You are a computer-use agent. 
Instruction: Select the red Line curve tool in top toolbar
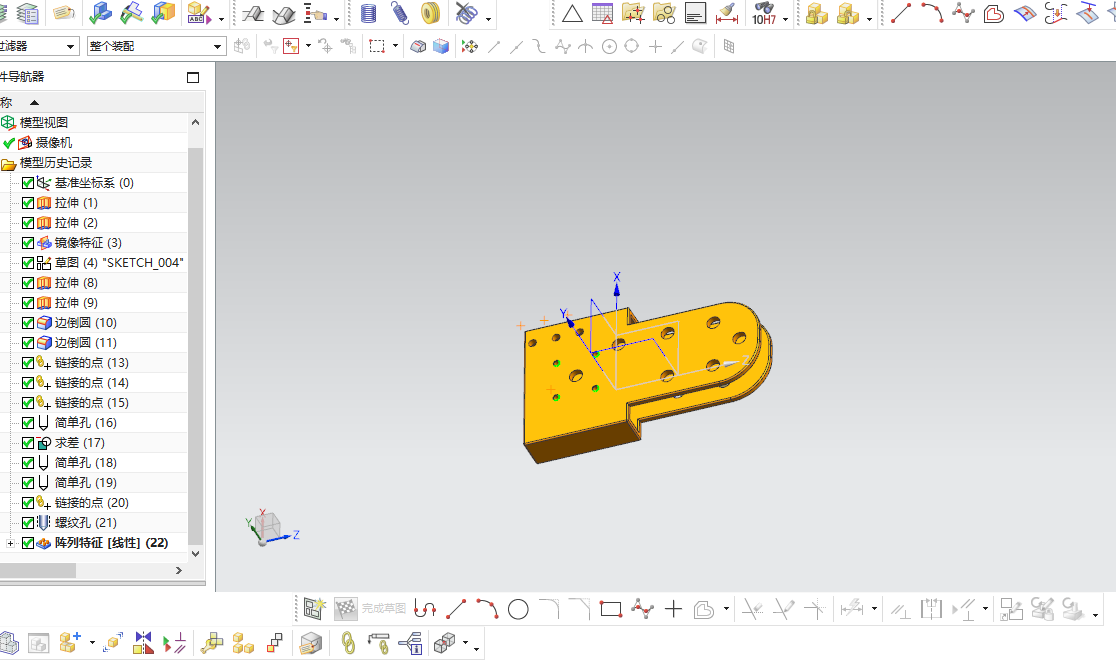point(901,13)
